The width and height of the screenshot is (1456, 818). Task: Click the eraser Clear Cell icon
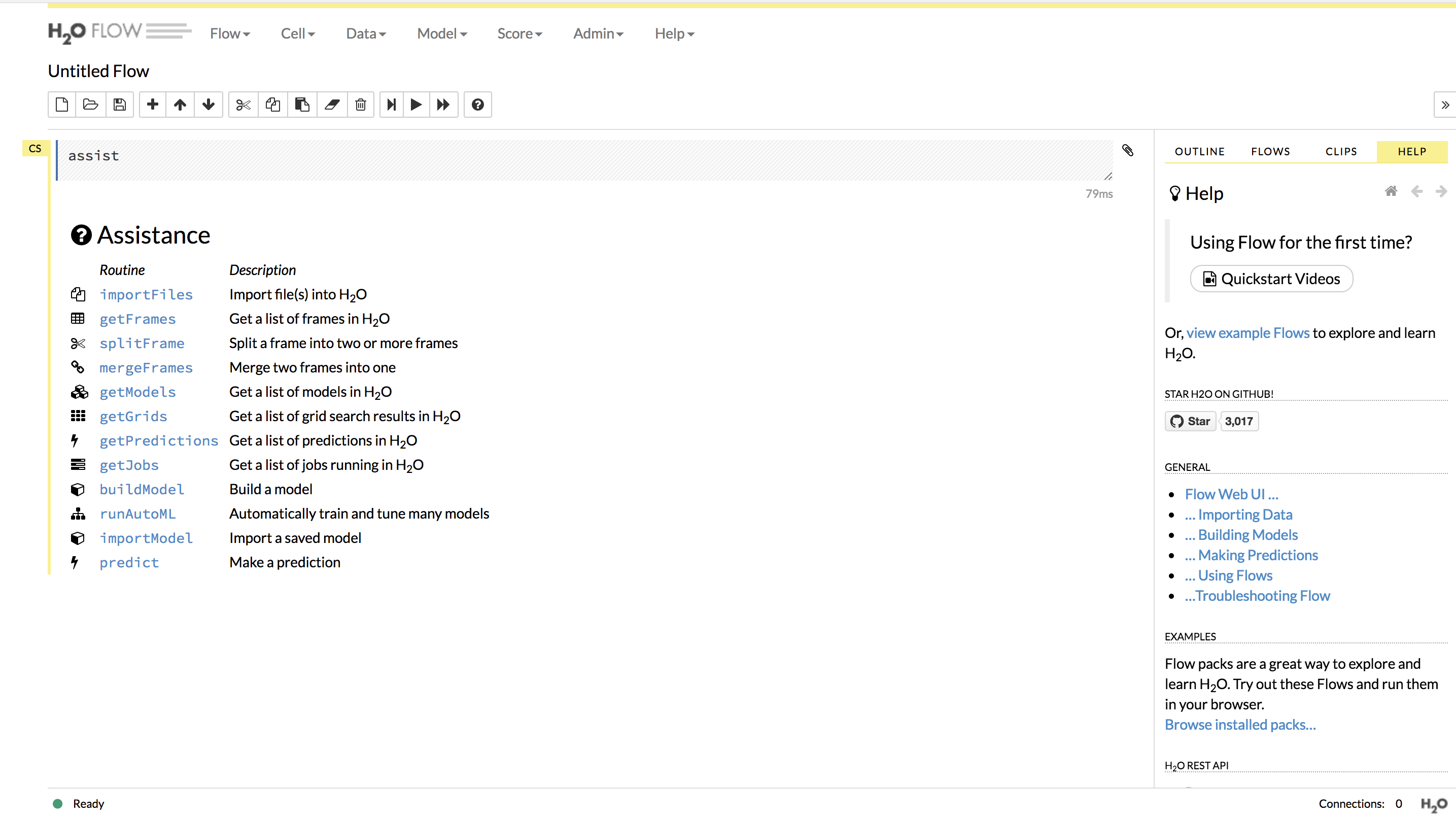coord(332,105)
